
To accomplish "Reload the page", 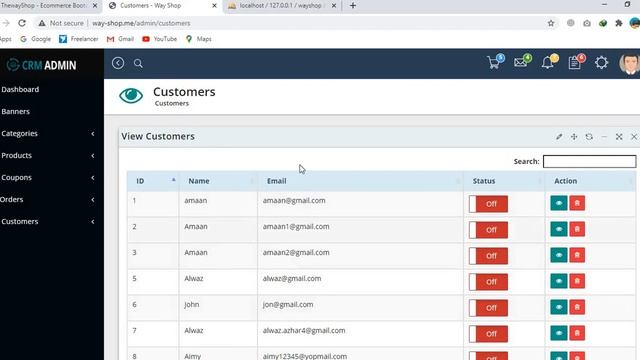I will point(22,23).
